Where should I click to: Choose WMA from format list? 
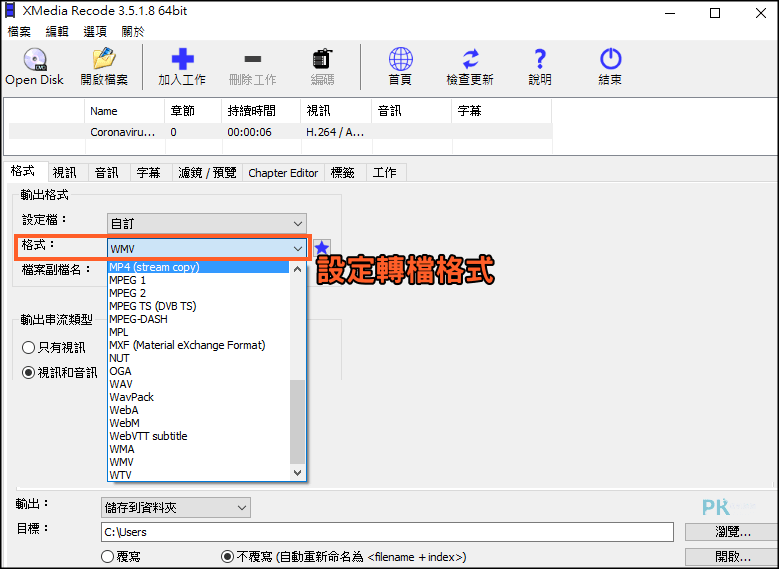(x=198, y=449)
